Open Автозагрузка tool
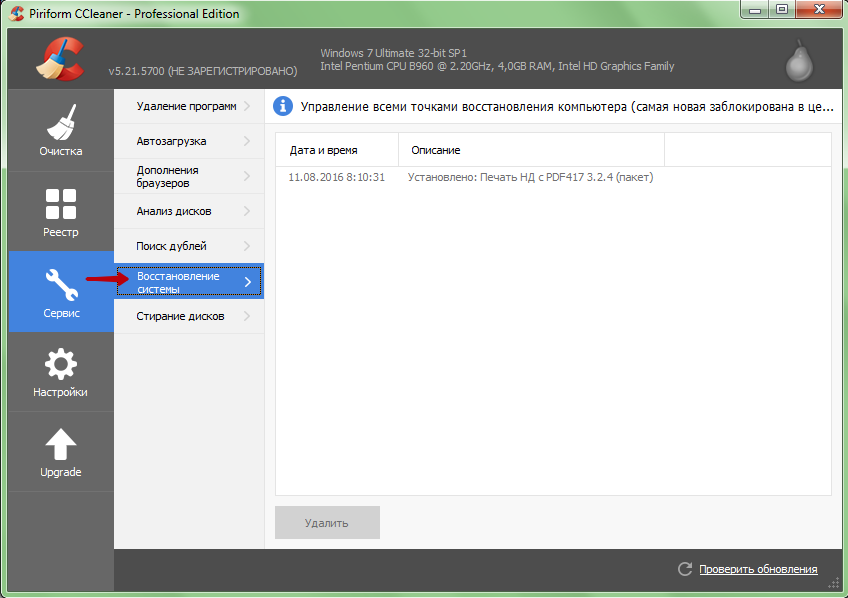 [189, 141]
